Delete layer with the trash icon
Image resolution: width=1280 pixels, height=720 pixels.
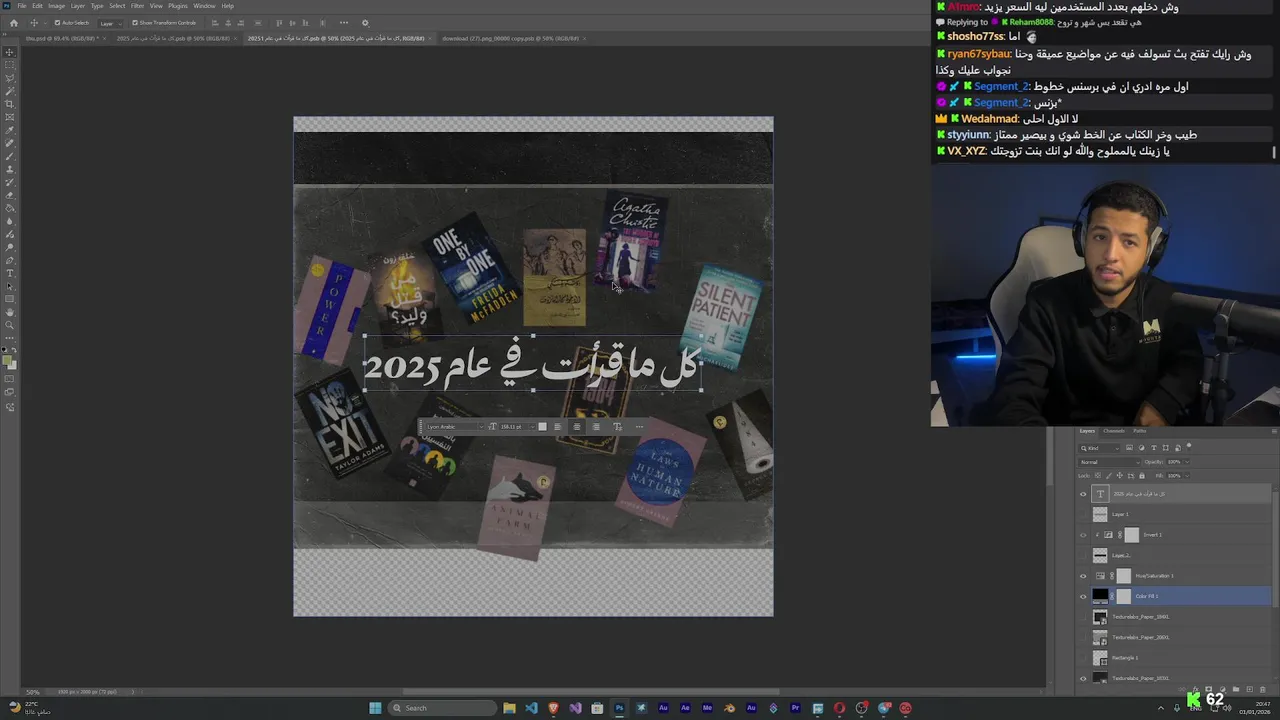[x=1263, y=689]
